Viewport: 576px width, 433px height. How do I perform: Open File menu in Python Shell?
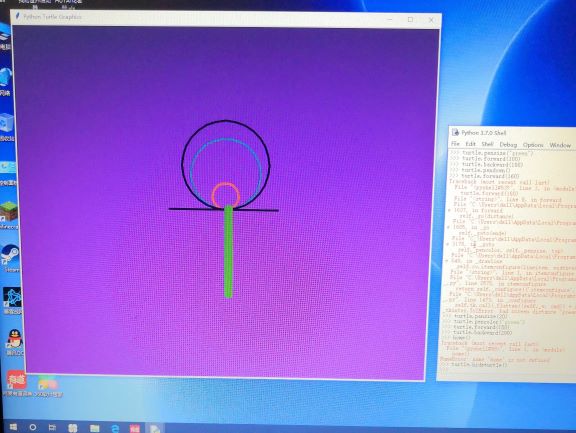[455, 144]
